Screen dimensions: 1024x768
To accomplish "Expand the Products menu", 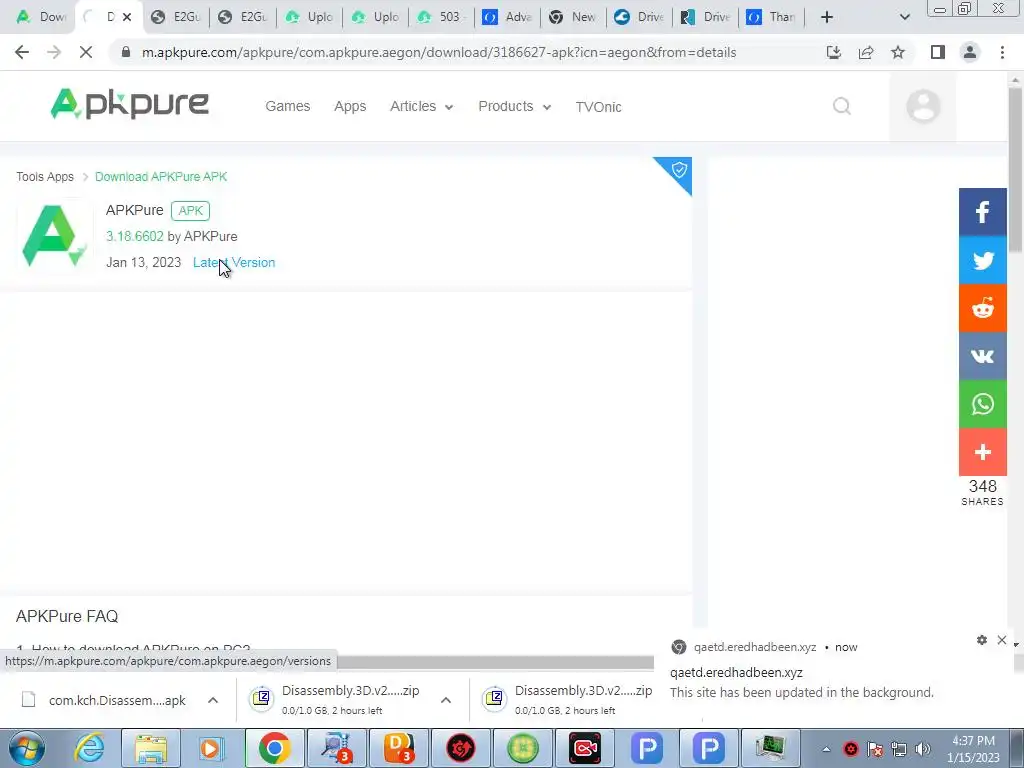I will coord(515,106).
